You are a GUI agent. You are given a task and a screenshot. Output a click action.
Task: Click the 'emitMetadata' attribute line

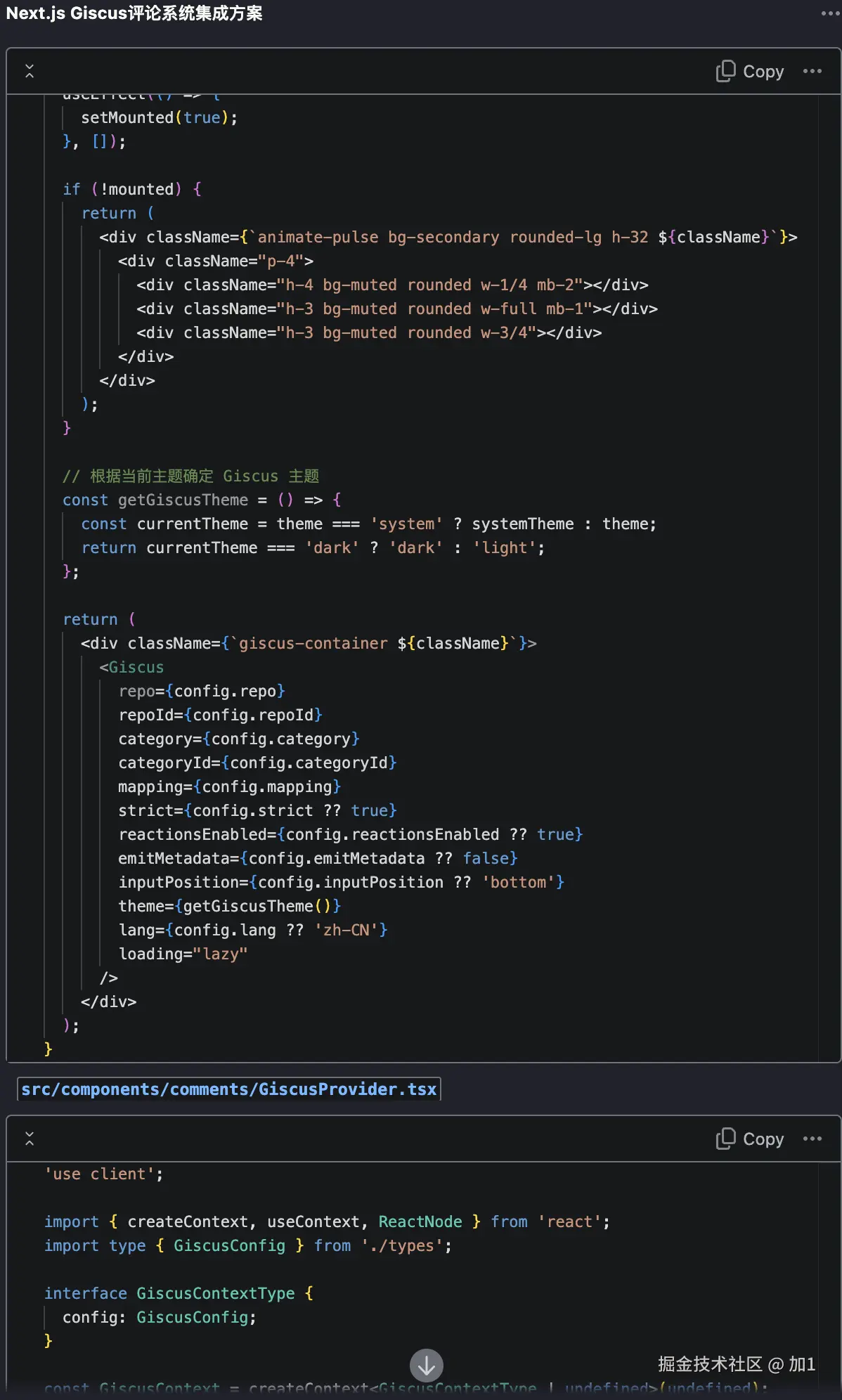click(318, 858)
